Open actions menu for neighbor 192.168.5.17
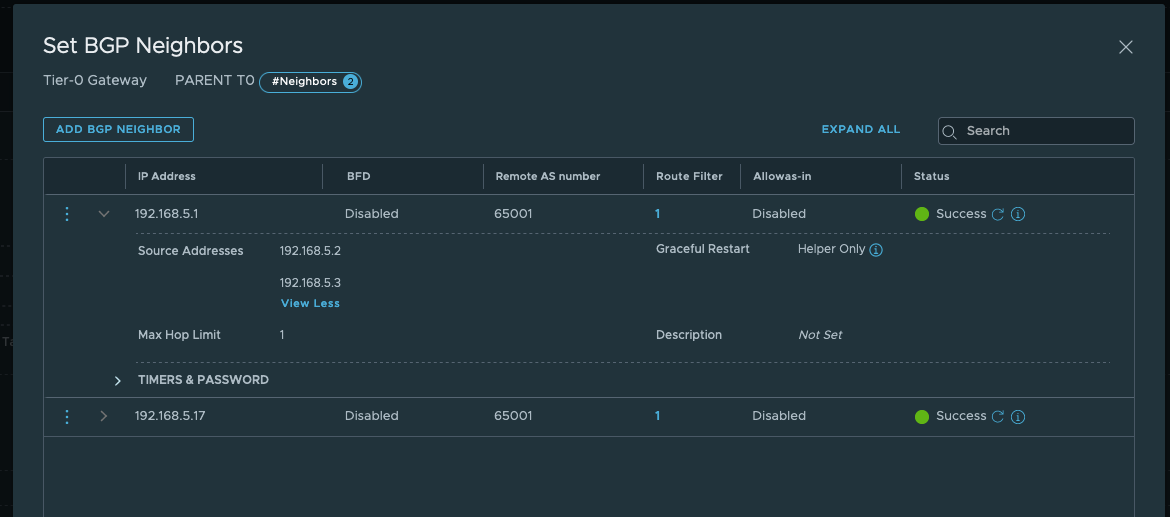The image size is (1170, 517). 67,416
